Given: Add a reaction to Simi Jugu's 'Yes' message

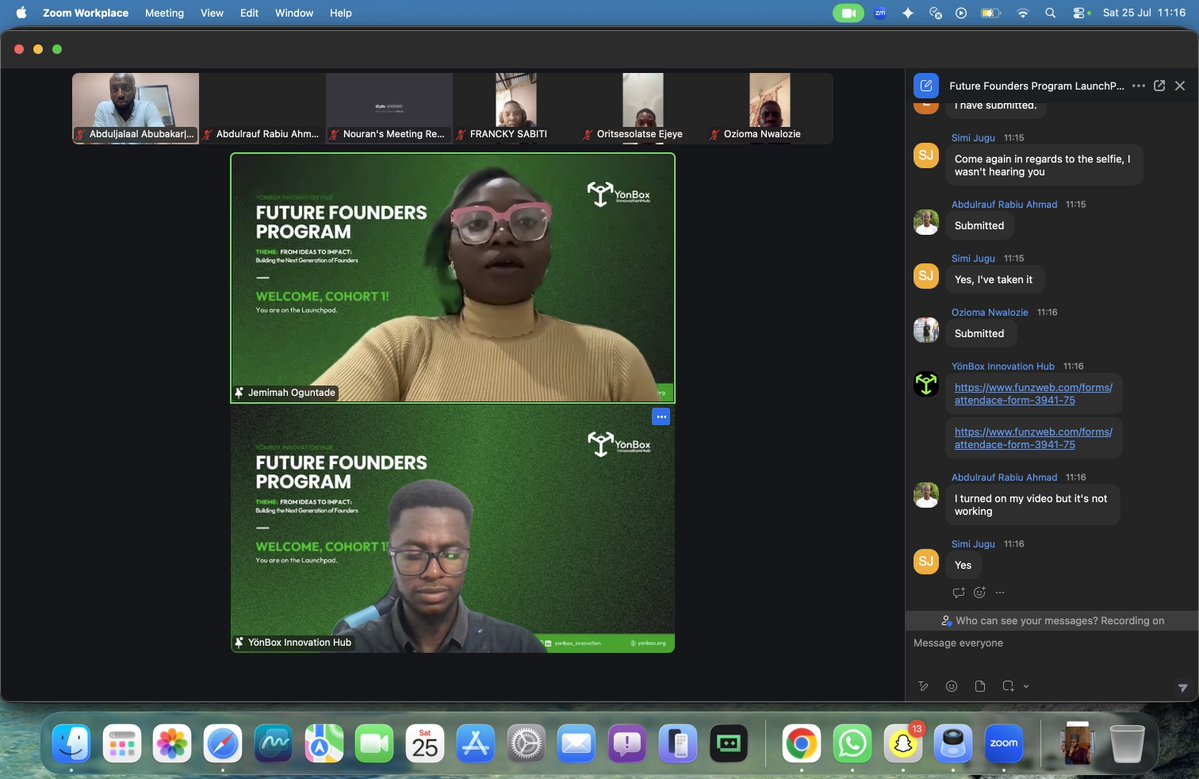Looking at the screenshot, I should [x=980, y=592].
